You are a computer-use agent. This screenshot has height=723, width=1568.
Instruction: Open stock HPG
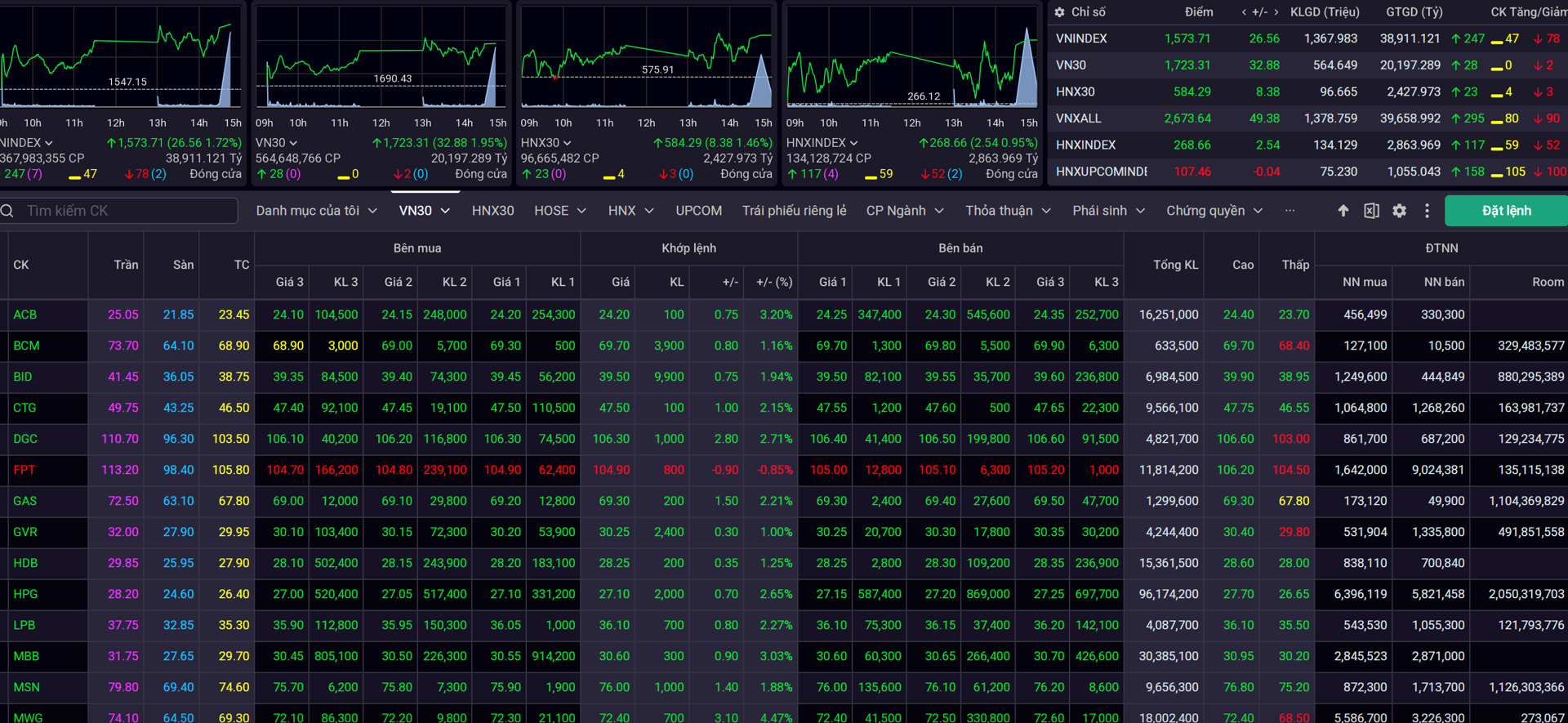[x=25, y=594]
